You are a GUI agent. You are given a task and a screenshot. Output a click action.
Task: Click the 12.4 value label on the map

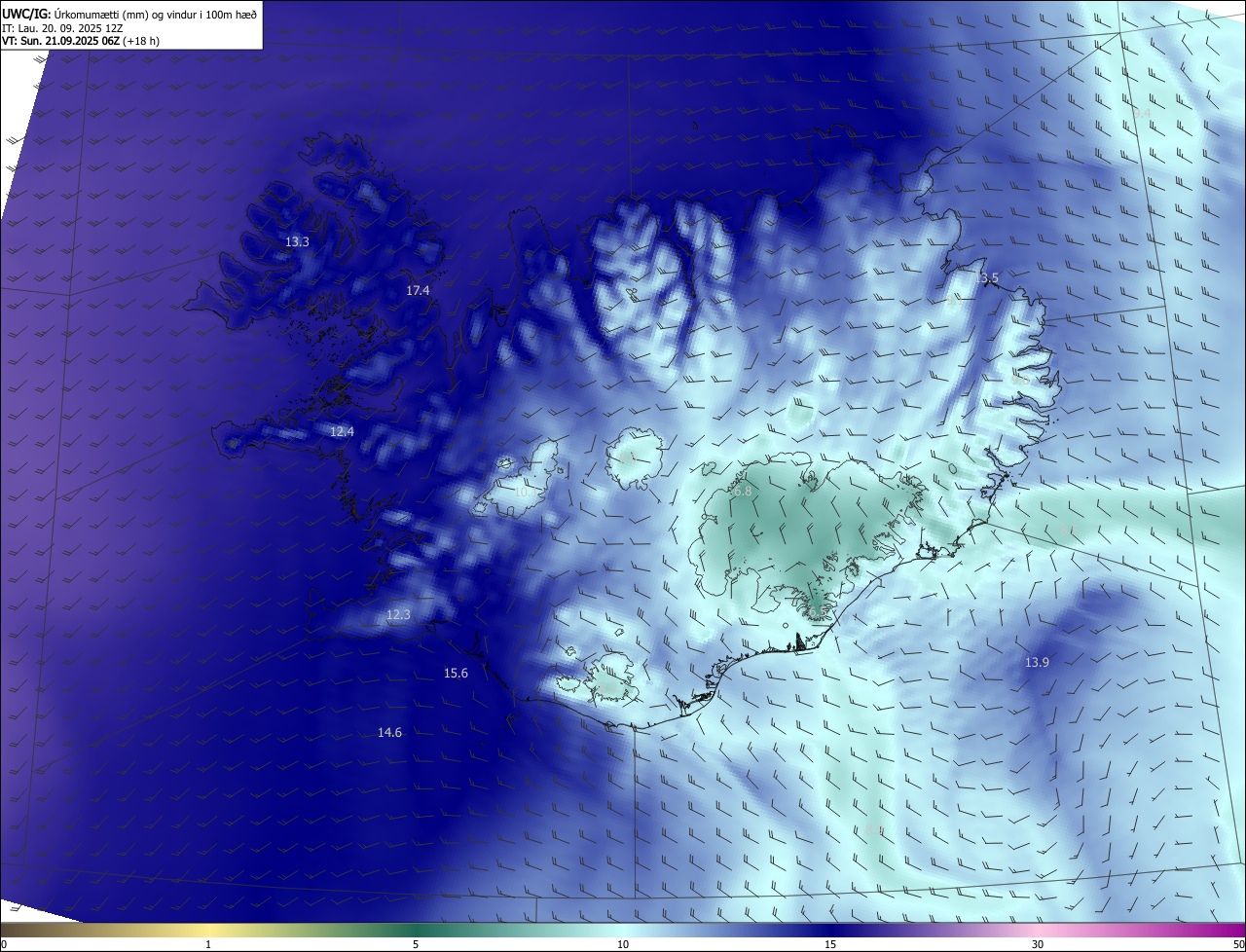coord(342,431)
